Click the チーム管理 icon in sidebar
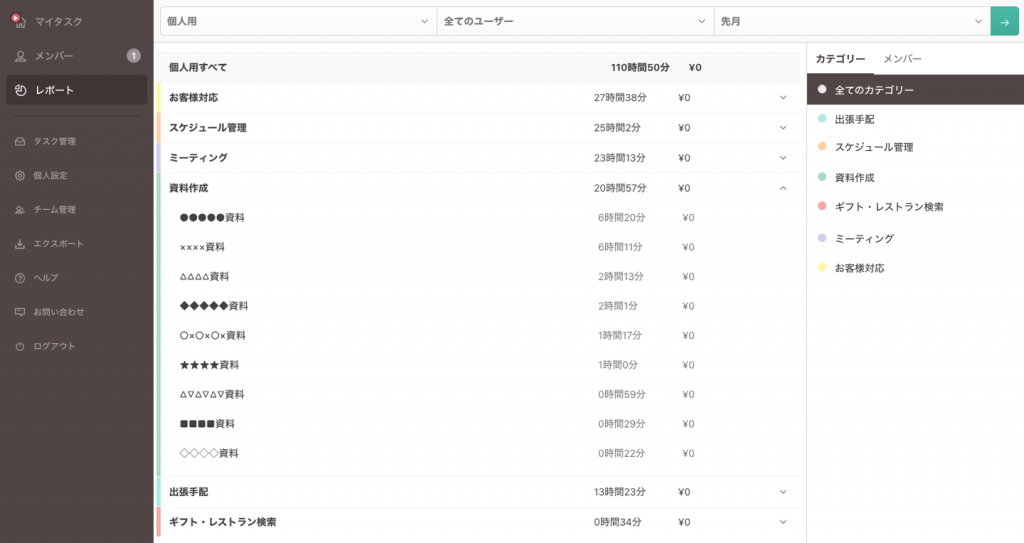 (x=20, y=210)
